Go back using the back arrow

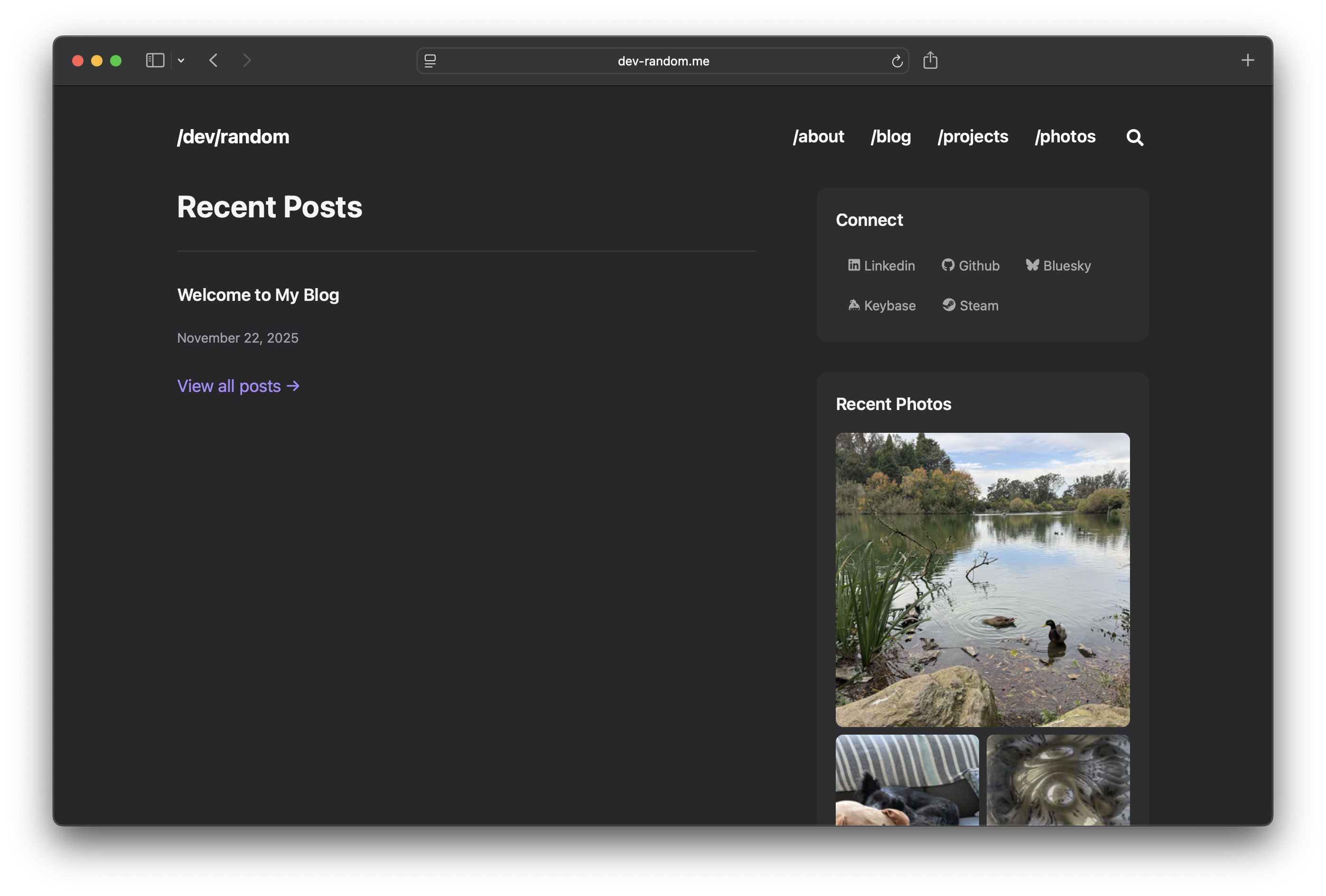214,60
